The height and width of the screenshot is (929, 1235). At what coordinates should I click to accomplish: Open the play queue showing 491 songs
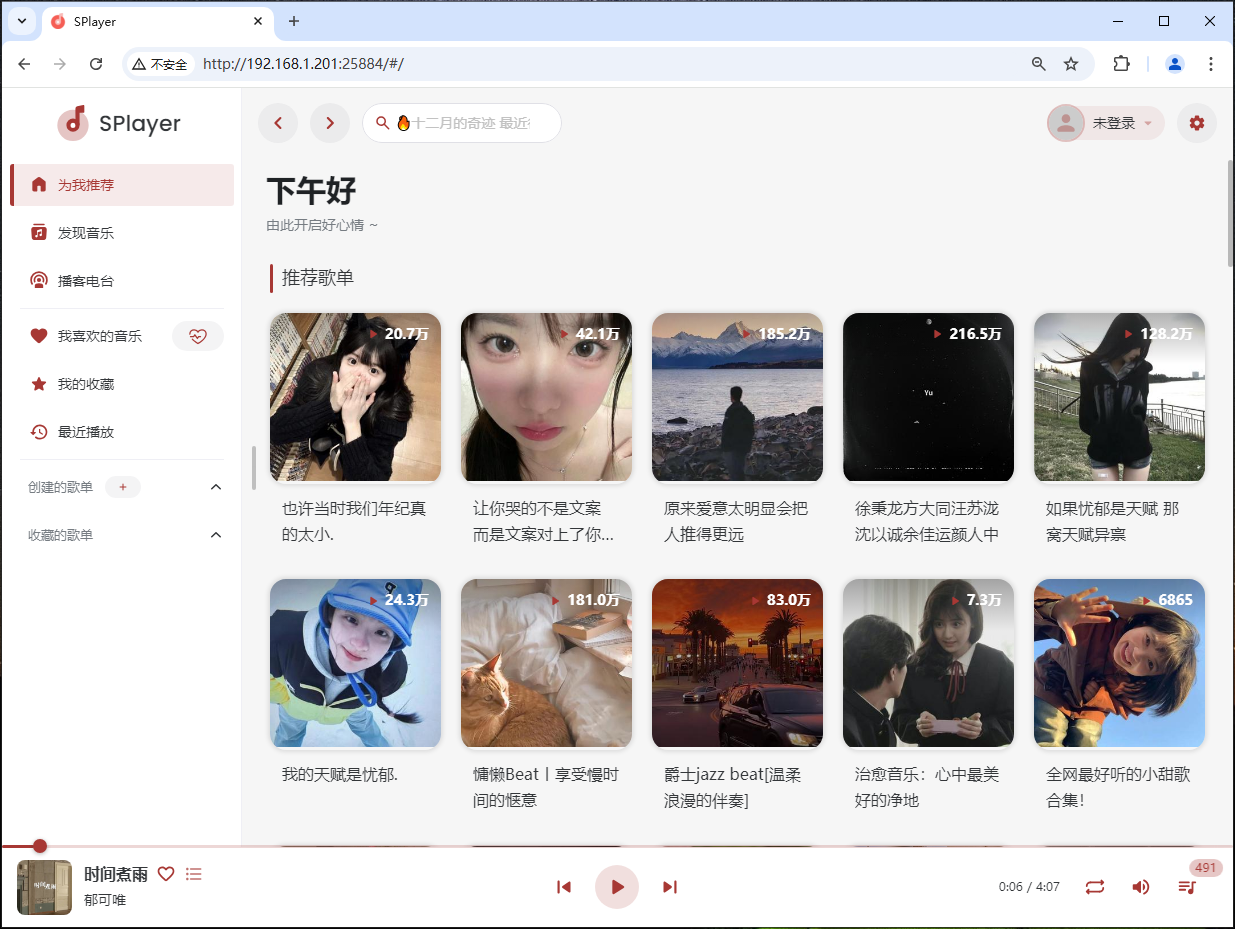1186,887
